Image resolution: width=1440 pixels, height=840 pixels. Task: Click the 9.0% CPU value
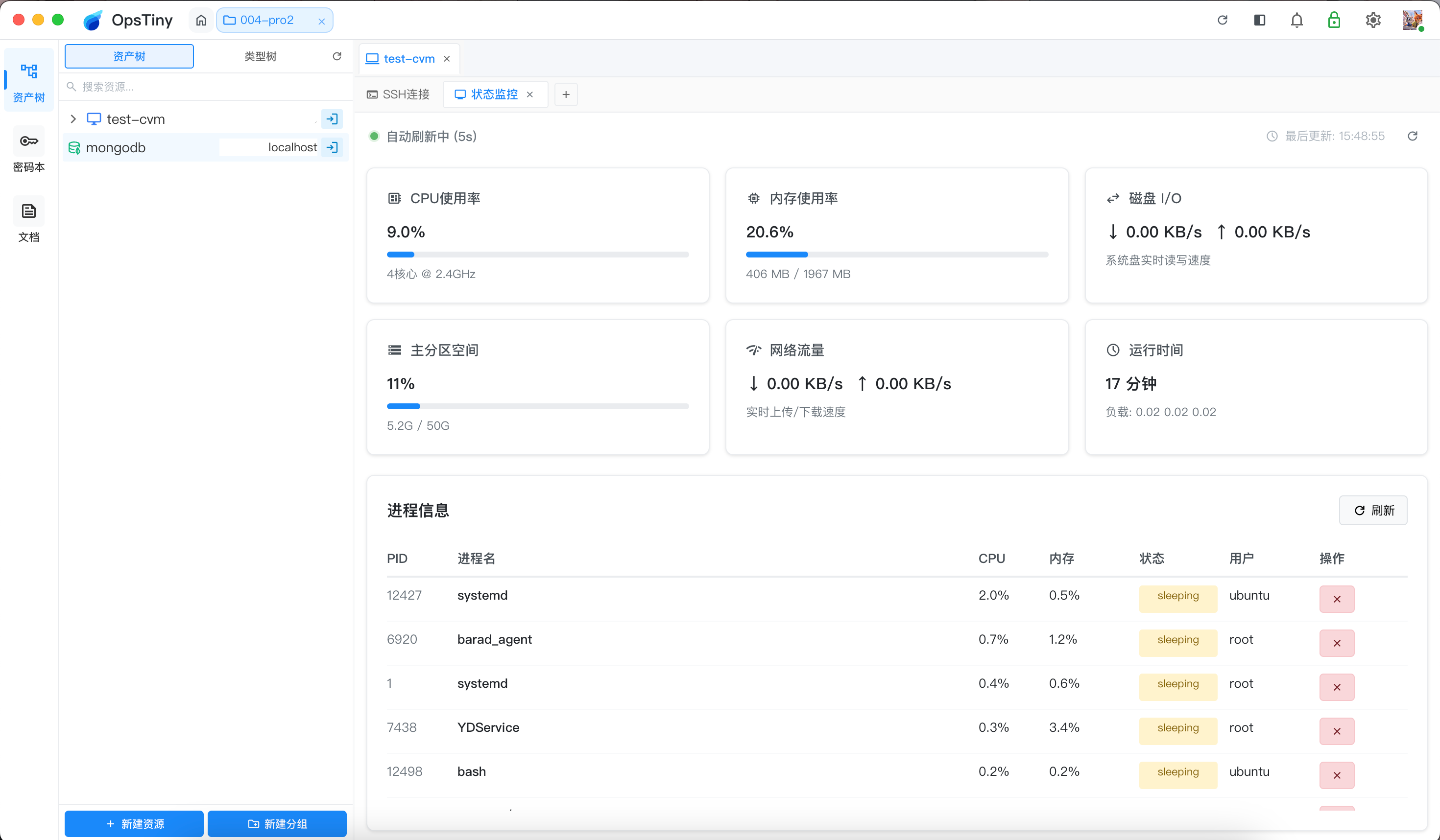pyautogui.click(x=406, y=232)
